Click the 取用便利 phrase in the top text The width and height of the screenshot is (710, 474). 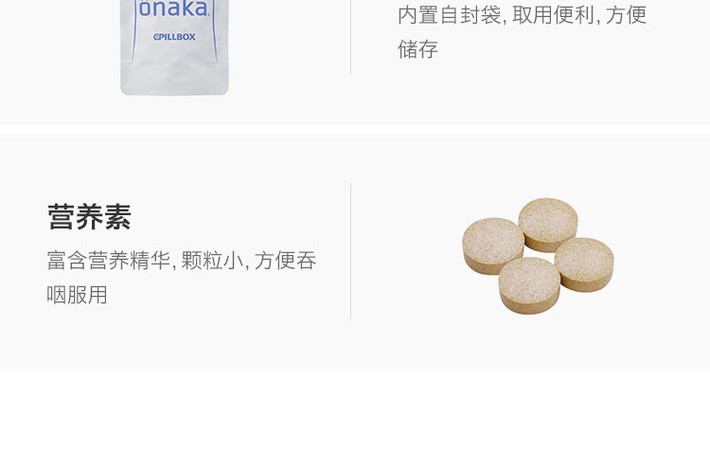coord(553,15)
